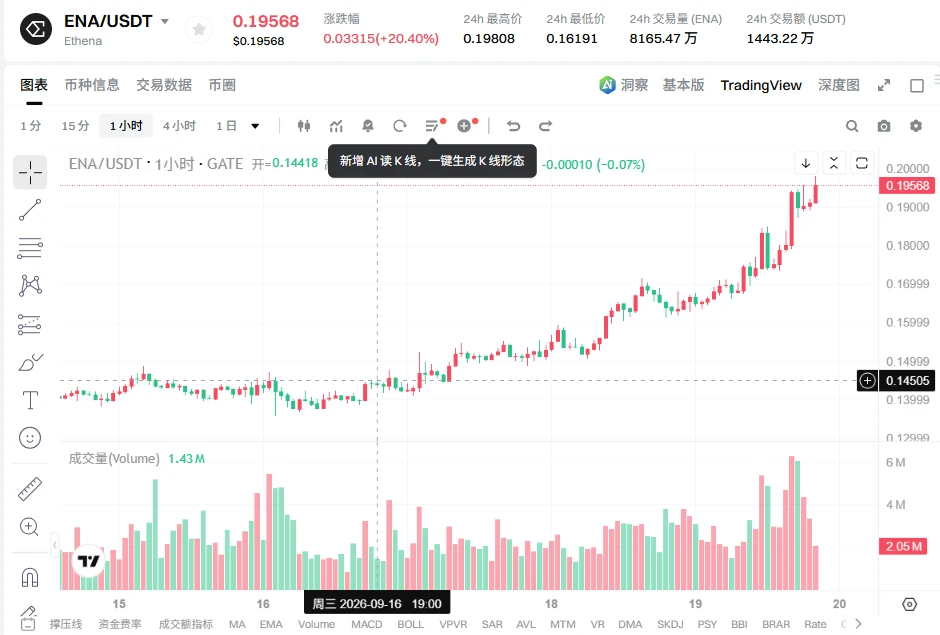Take a chart snapshot camera icon
This screenshot has height=635, width=940.
[884, 126]
